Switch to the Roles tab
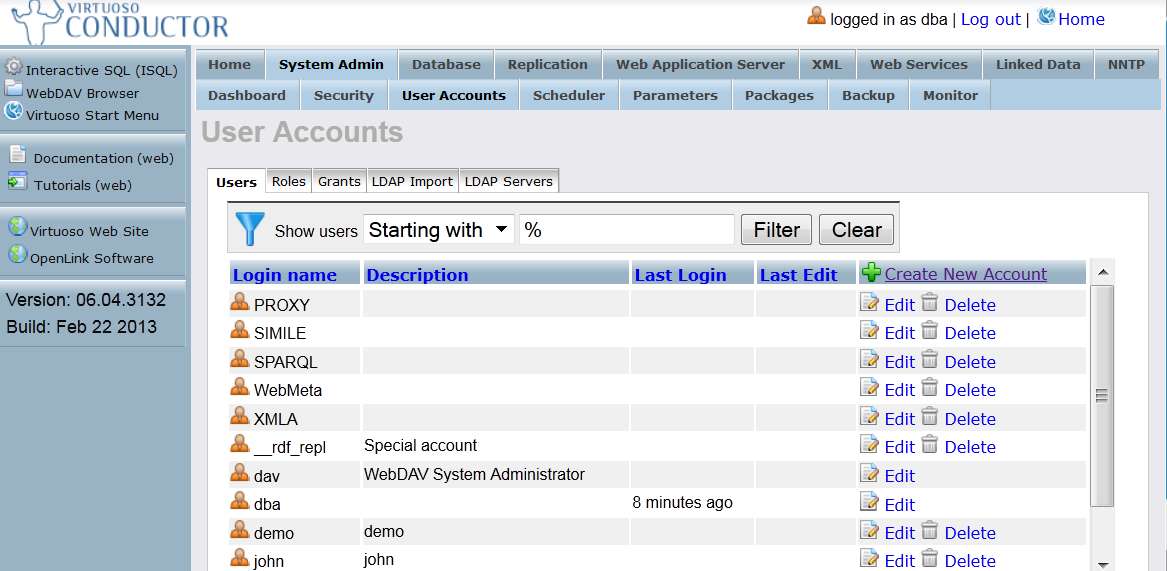Screen dimensions: 1167x571 (x=289, y=181)
